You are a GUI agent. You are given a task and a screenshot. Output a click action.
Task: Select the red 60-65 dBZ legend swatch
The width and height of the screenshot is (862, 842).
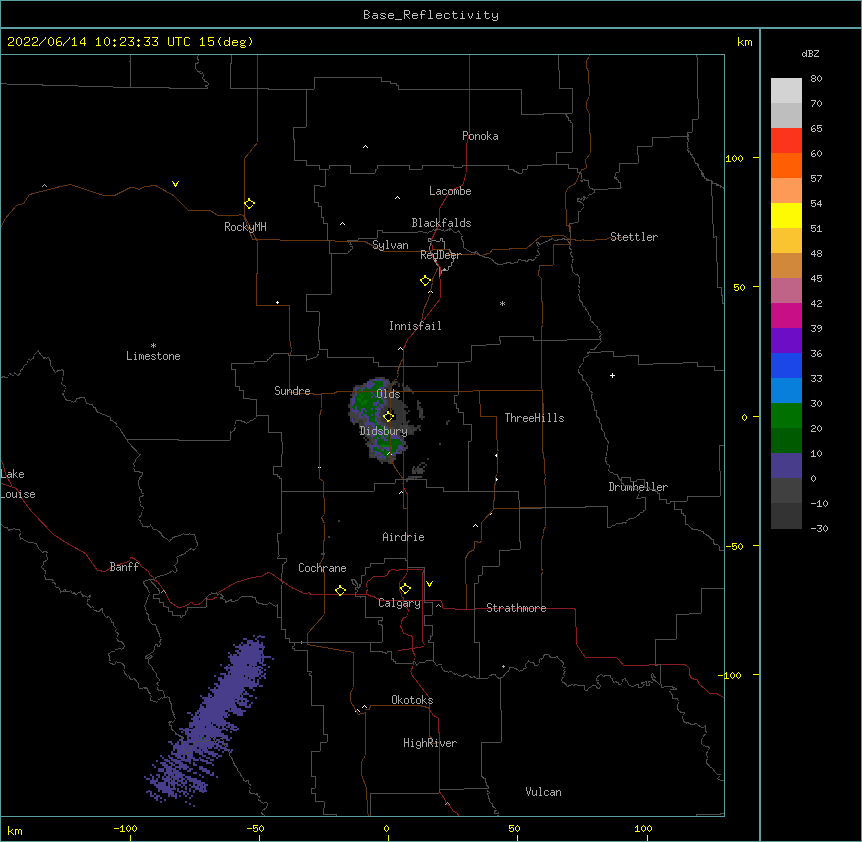pos(786,141)
